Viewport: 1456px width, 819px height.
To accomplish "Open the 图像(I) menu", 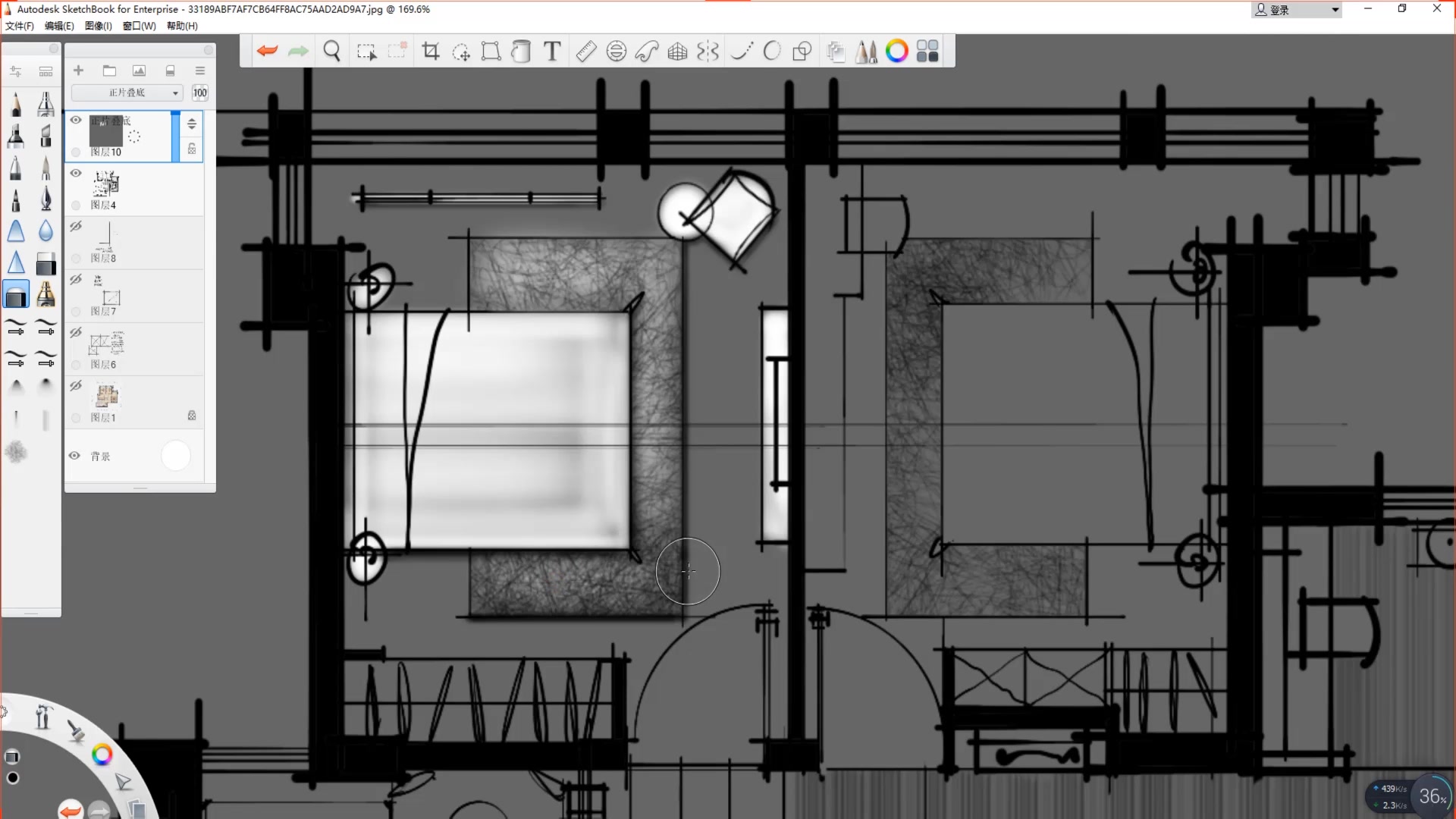I will (x=98, y=26).
